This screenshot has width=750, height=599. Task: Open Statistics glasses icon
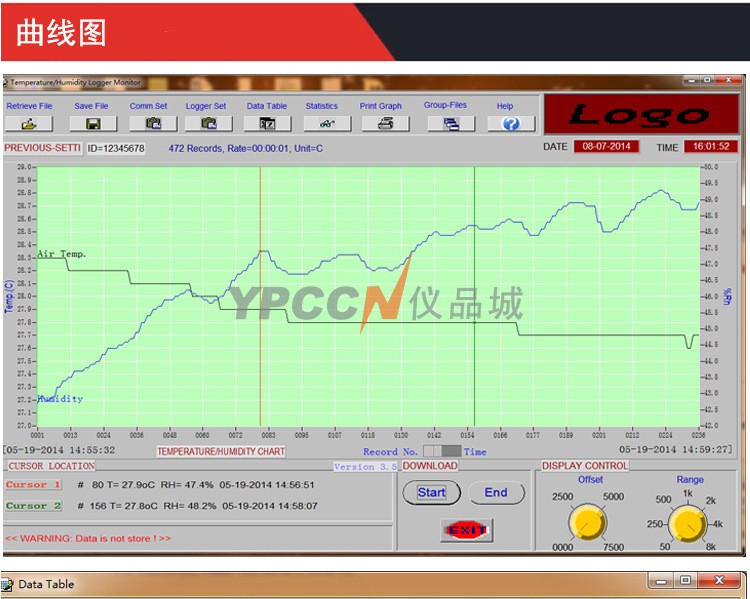point(327,124)
